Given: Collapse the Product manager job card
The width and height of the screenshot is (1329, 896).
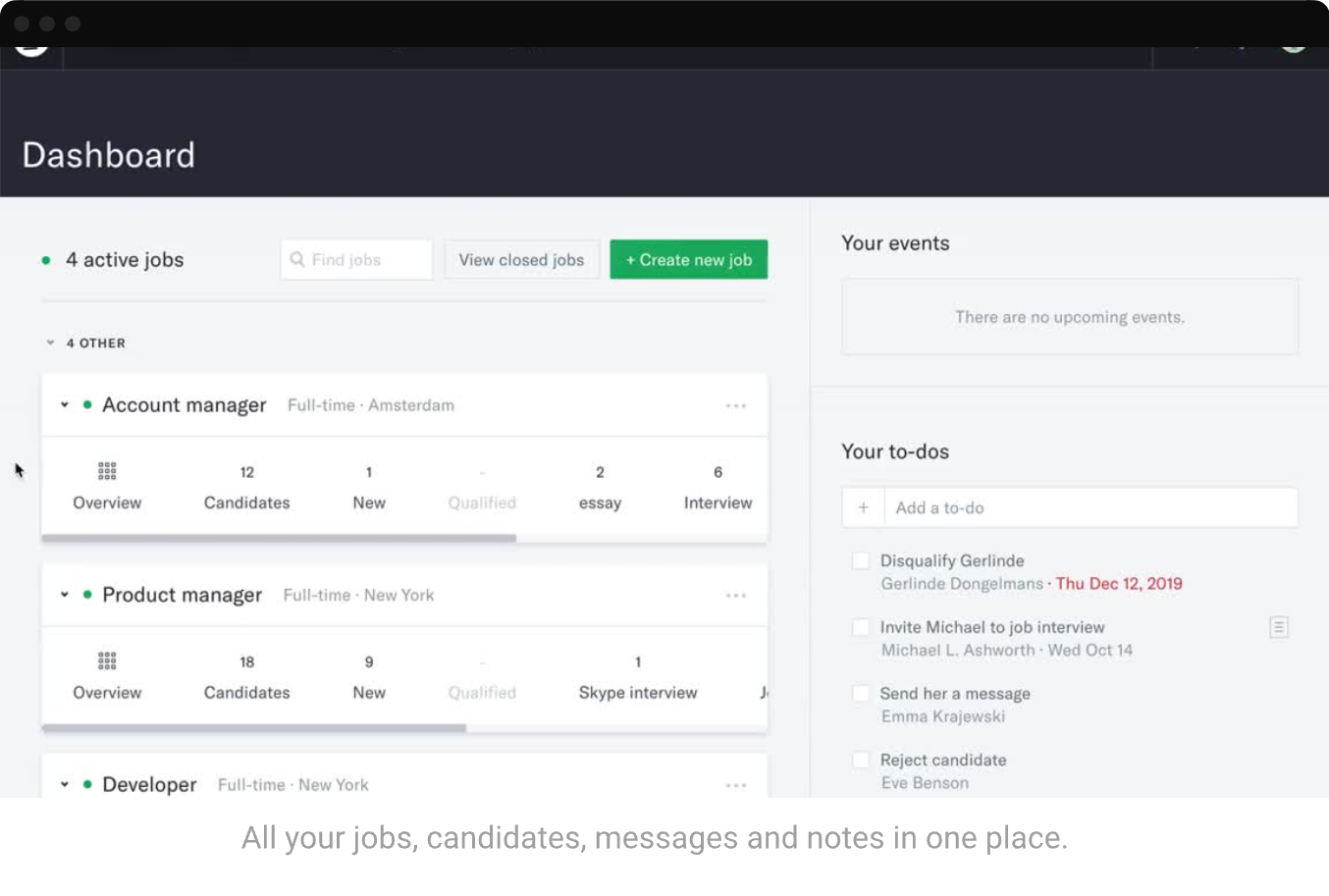Looking at the screenshot, I should click(65, 595).
